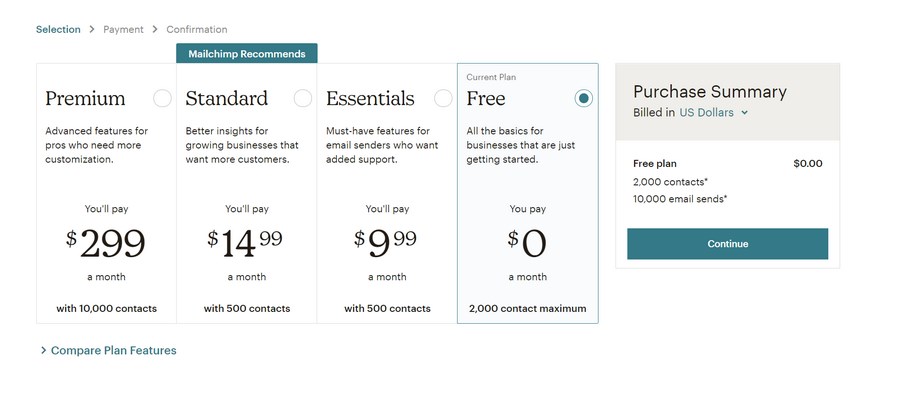This screenshot has width=900, height=400.
Task: Select the Premium plan radio button
Action: (163, 98)
